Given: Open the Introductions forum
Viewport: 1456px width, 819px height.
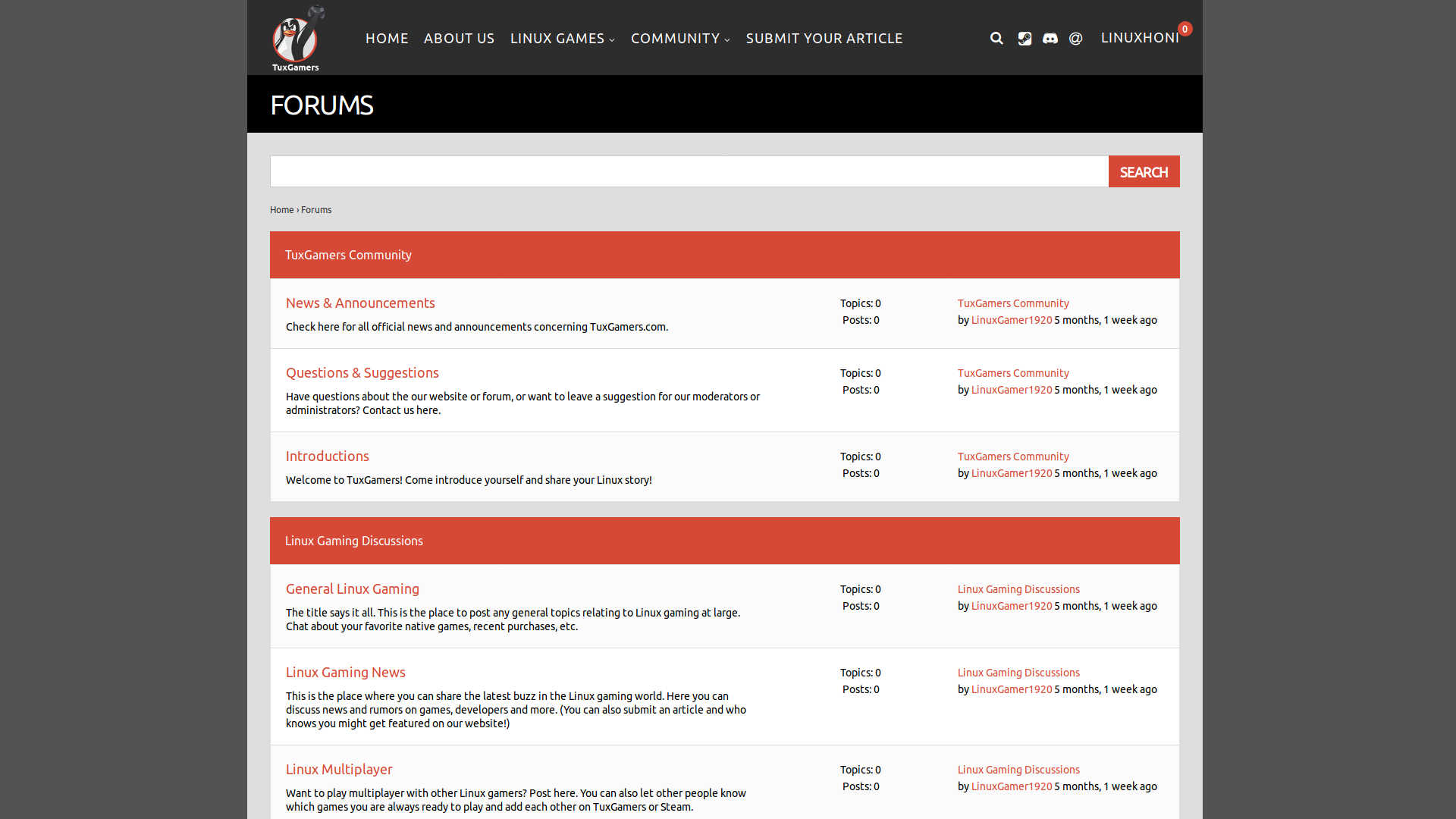Looking at the screenshot, I should [327, 457].
